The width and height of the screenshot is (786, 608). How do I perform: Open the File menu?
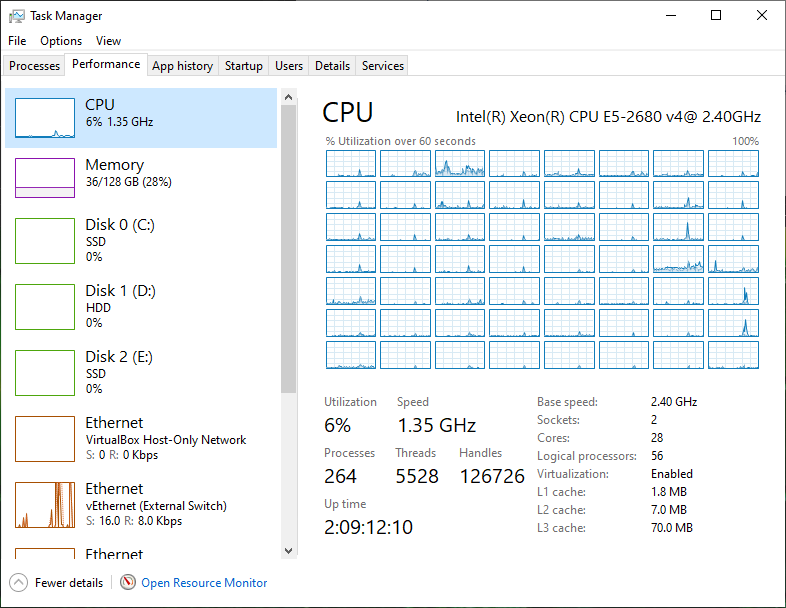pyautogui.click(x=17, y=41)
